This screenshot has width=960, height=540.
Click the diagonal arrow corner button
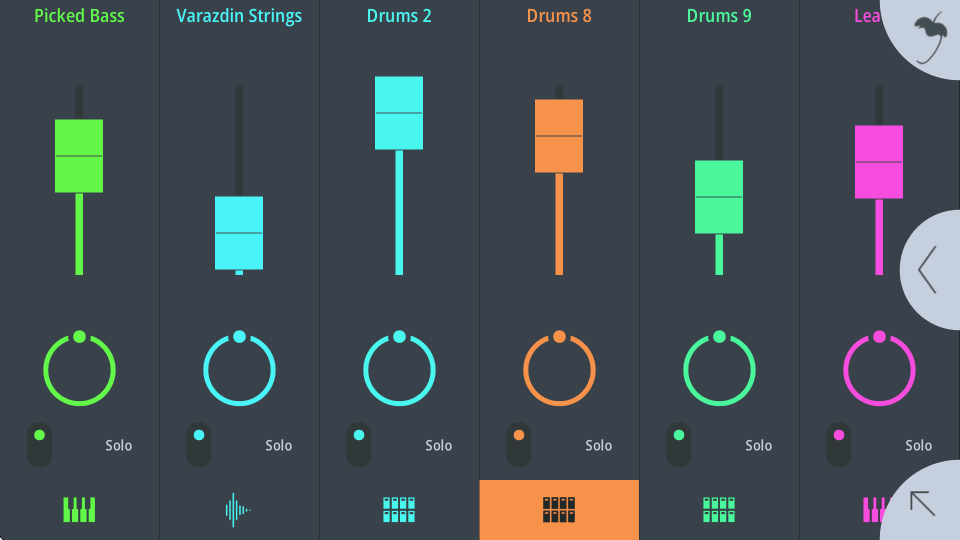(x=923, y=503)
